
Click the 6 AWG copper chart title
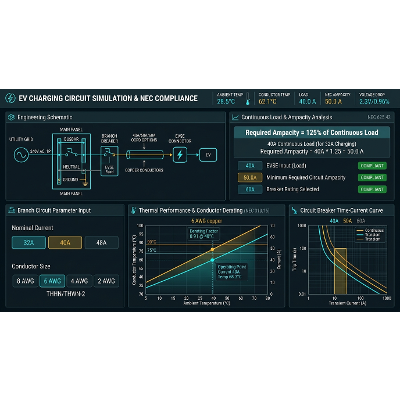coord(206,221)
